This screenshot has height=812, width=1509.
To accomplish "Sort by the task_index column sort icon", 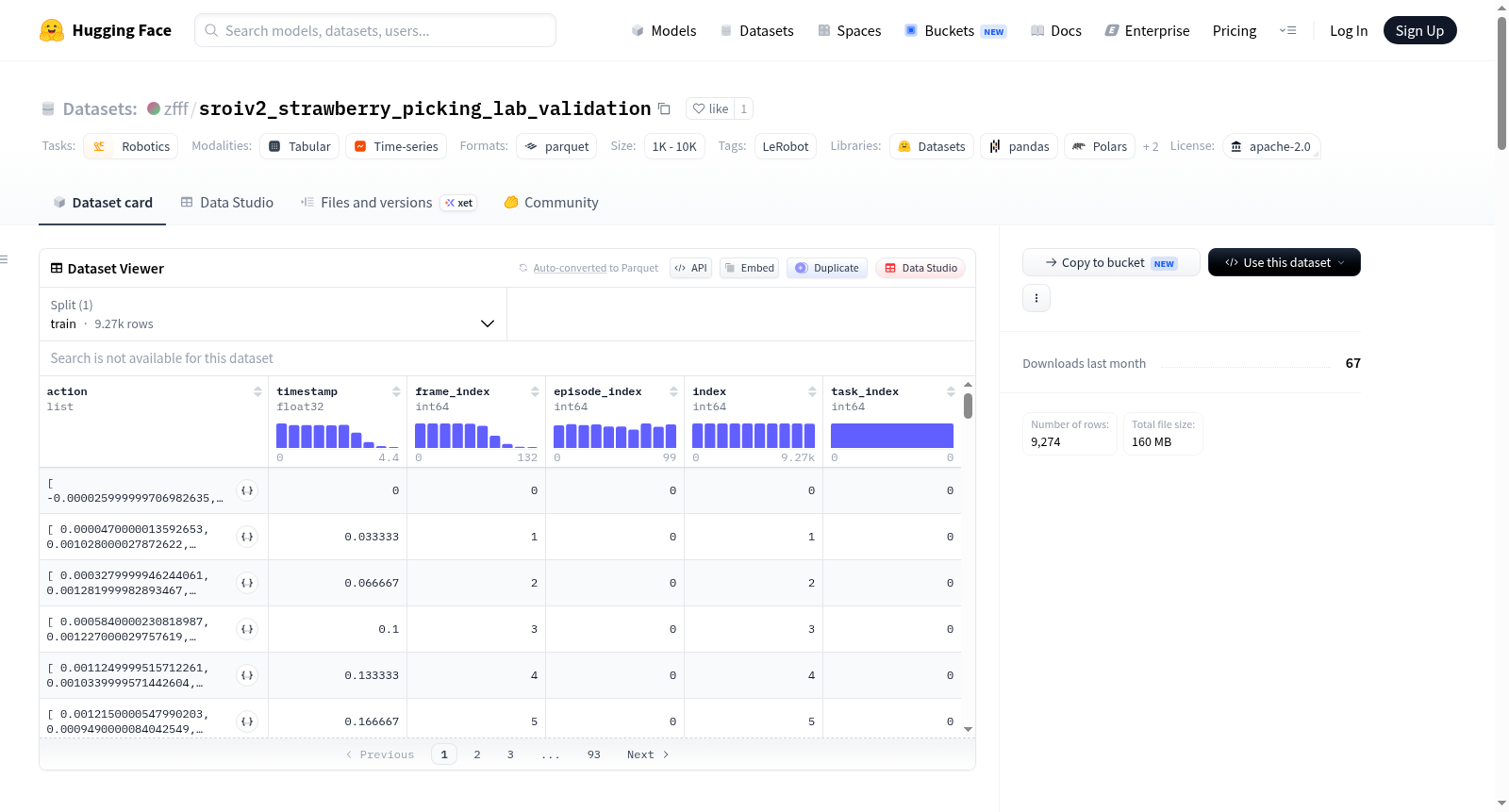I will tap(951, 391).
